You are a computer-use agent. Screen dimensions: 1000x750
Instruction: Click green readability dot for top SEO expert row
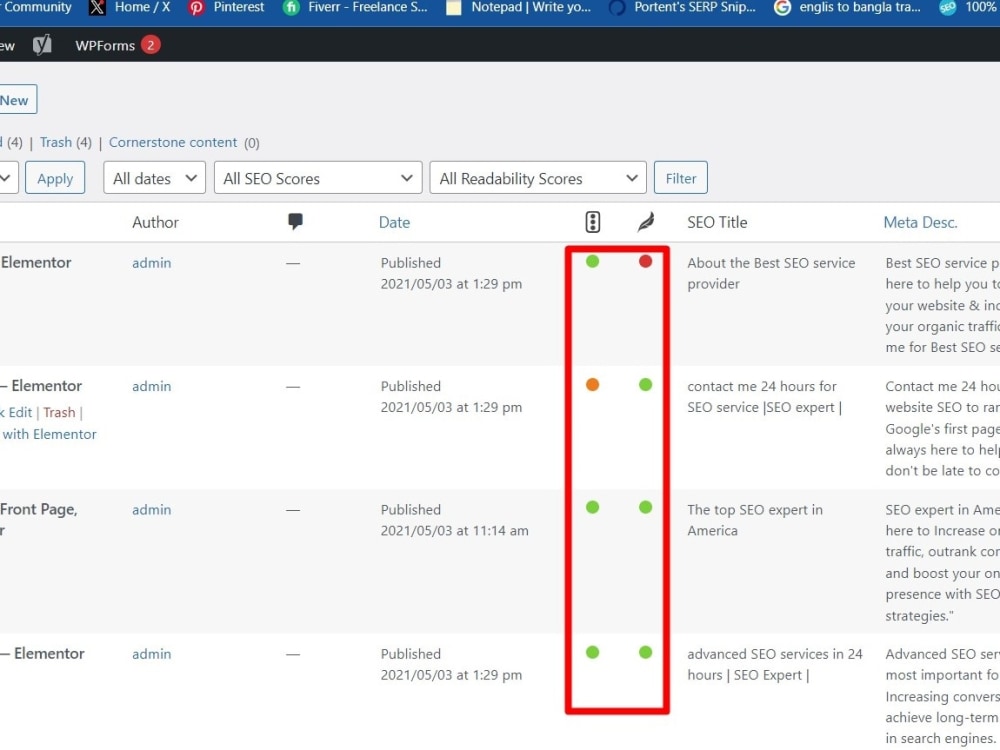(645, 507)
